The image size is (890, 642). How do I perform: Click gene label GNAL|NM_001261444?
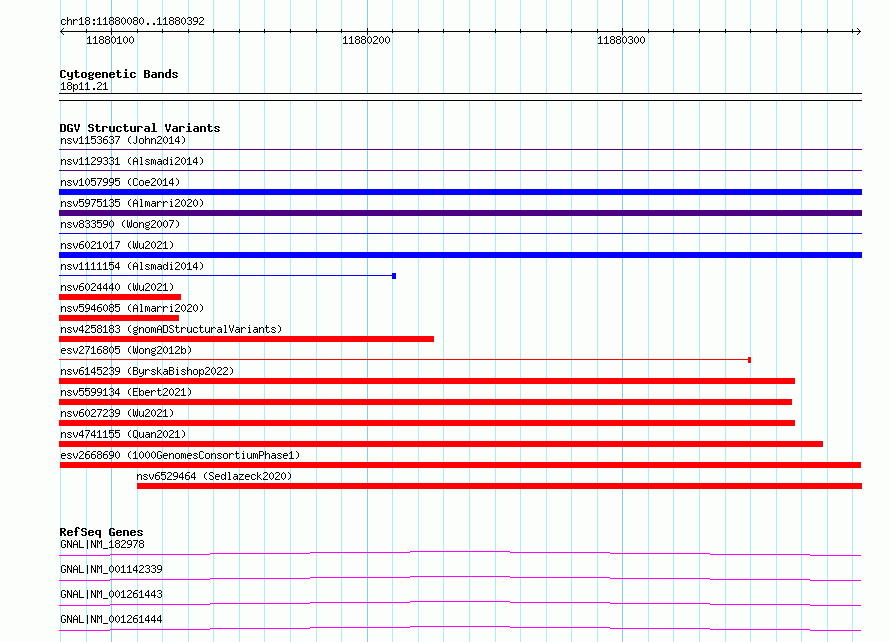pyautogui.click(x=111, y=619)
